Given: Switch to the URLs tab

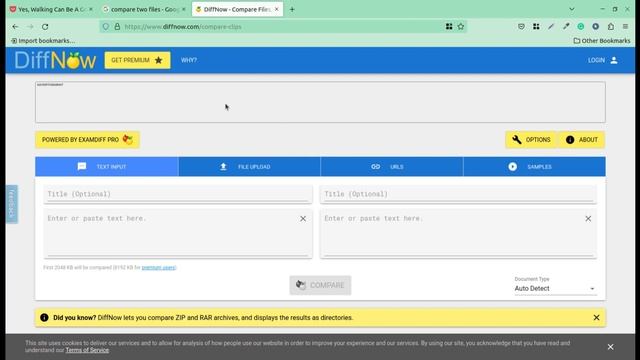Looking at the screenshot, I should pyautogui.click(x=392, y=167).
